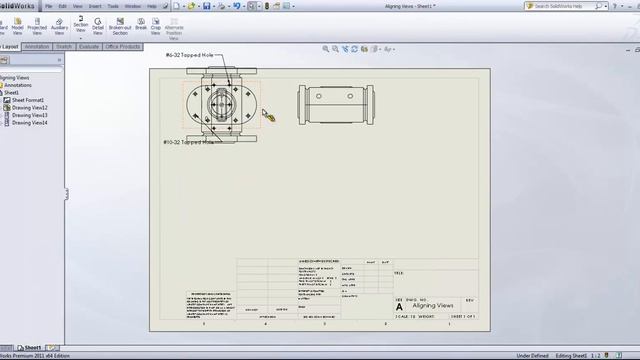Open the Window menu
640x360 pixels.
[x=133, y=6]
